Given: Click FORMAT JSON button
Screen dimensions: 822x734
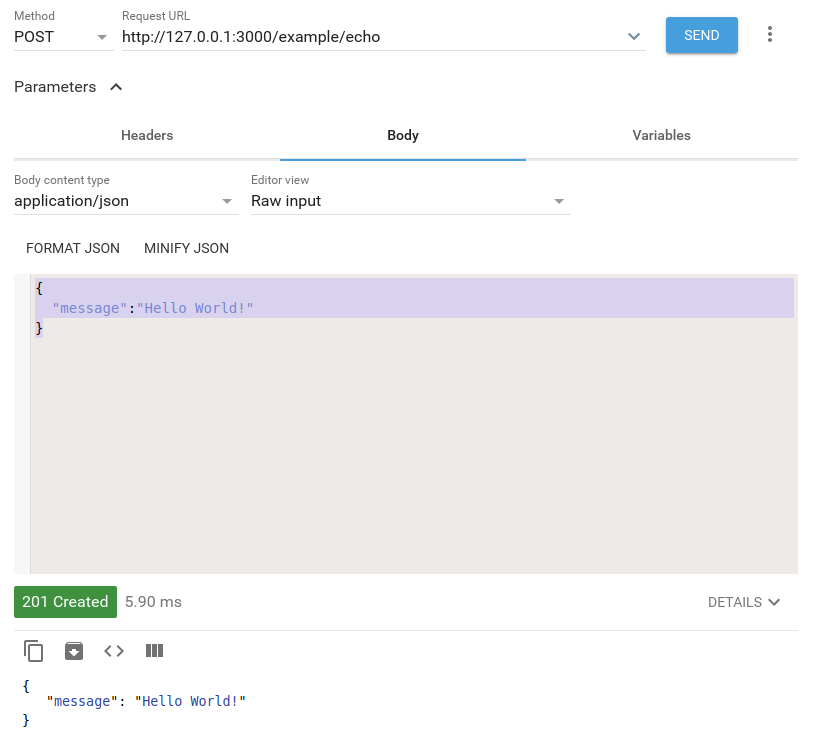Looking at the screenshot, I should pos(73,248).
